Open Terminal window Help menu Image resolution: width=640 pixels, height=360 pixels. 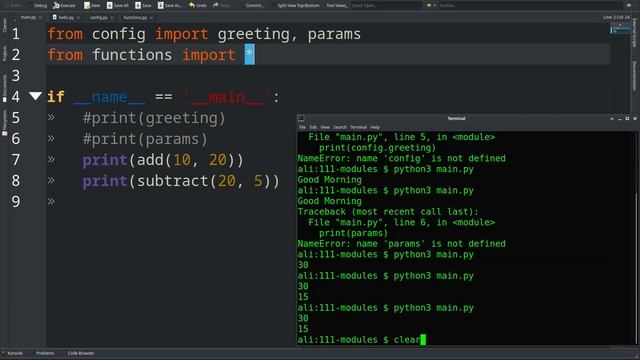click(375, 127)
